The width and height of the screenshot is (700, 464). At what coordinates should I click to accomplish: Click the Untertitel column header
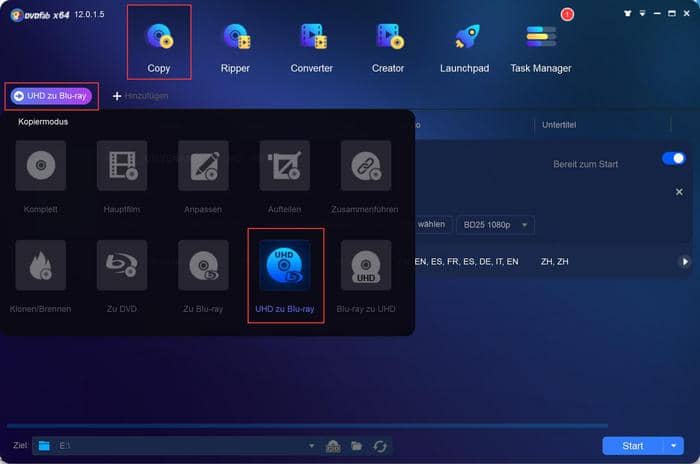point(559,125)
